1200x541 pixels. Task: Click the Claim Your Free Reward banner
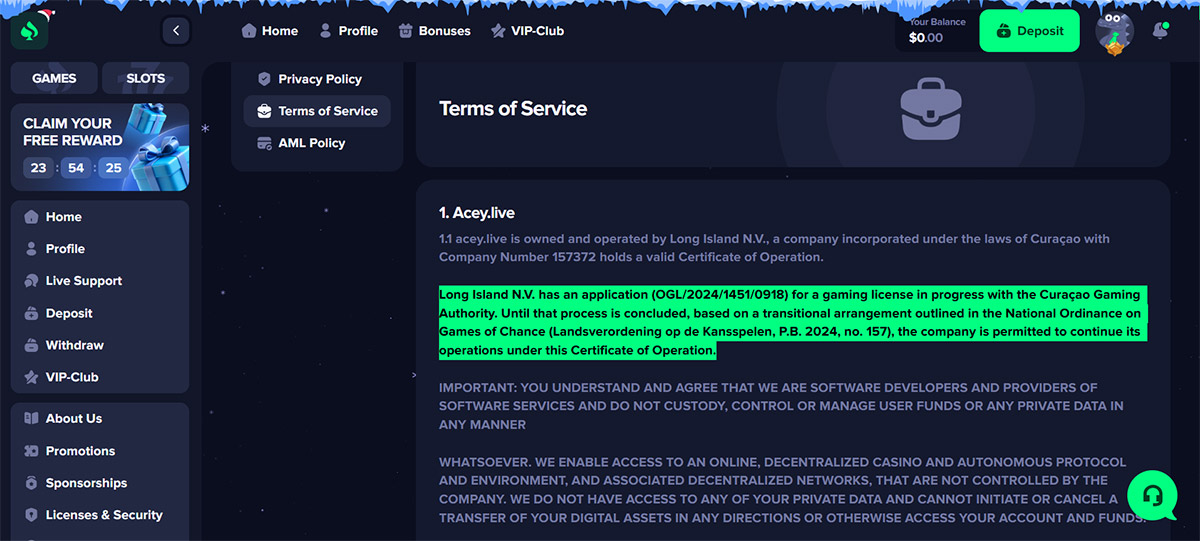tap(100, 147)
